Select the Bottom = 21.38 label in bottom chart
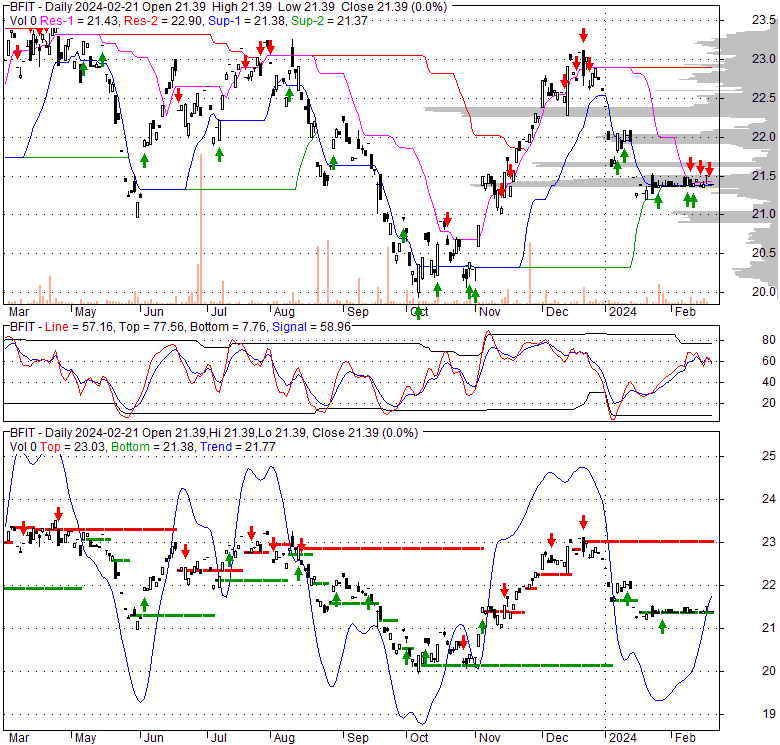The width and height of the screenshot is (780, 745). (153, 447)
